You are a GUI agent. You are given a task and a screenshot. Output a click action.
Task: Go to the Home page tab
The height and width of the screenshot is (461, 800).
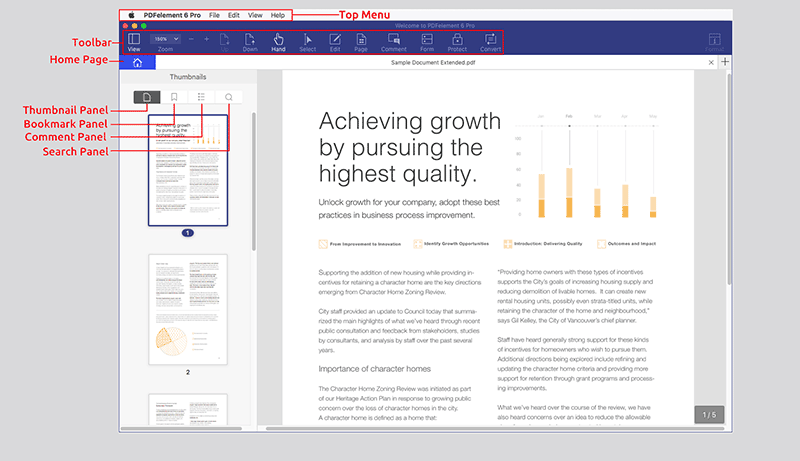[x=137, y=63]
